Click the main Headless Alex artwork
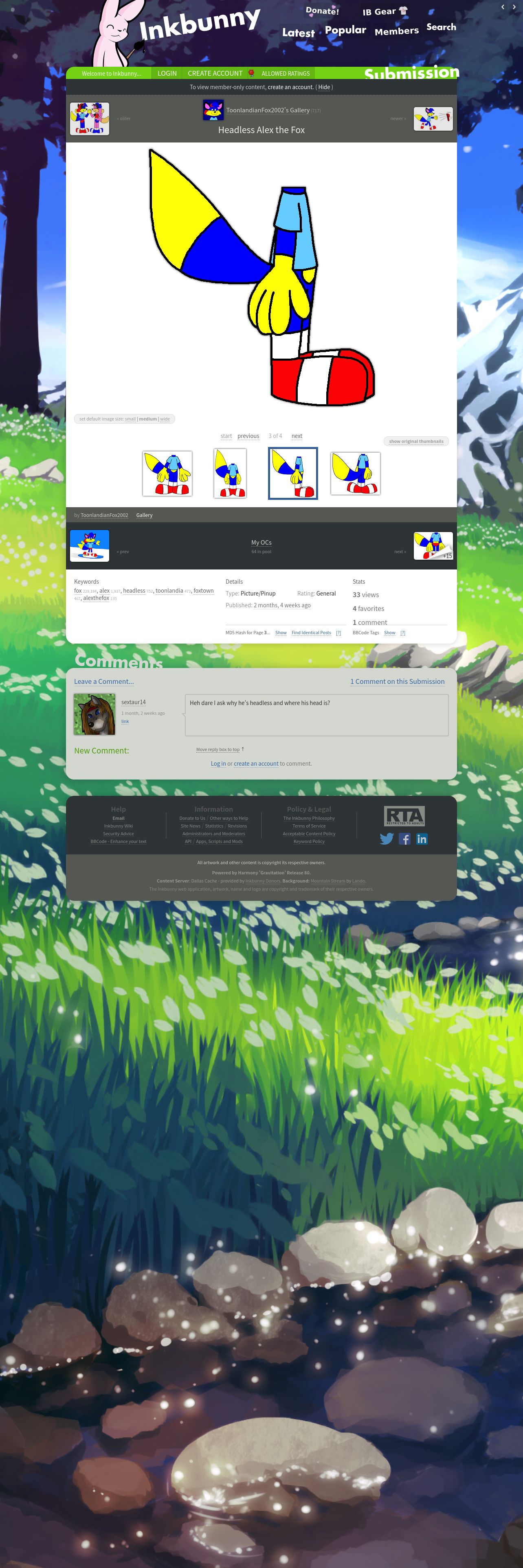This screenshot has width=523, height=1568. click(261, 277)
